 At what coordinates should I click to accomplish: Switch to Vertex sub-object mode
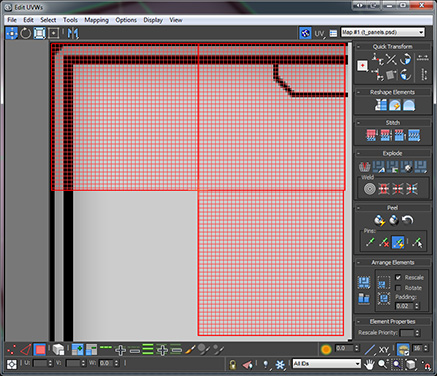12,350
